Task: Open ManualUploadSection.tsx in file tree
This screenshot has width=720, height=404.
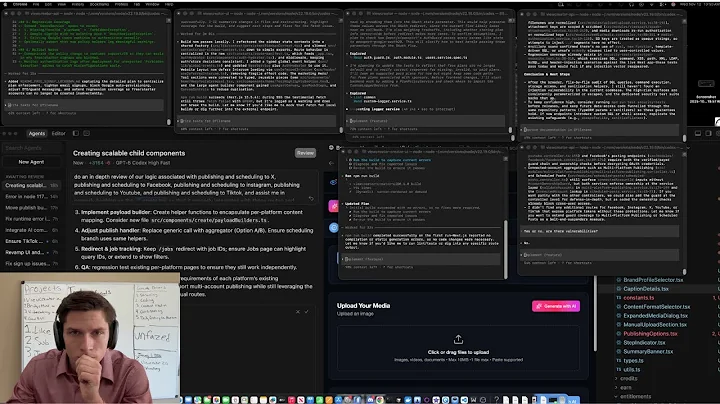Action: tap(655, 325)
